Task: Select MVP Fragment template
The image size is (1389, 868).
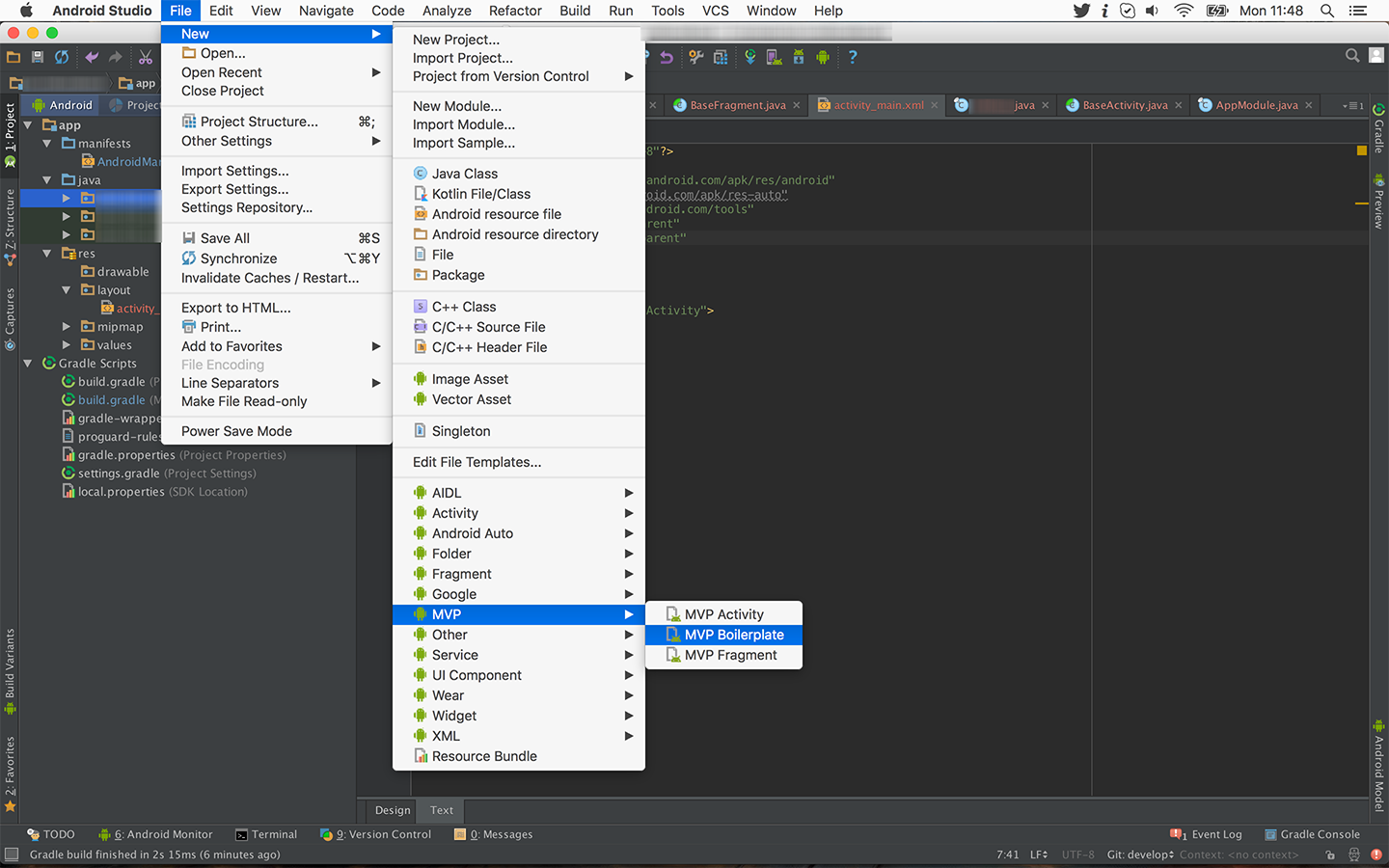Action: point(723,655)
